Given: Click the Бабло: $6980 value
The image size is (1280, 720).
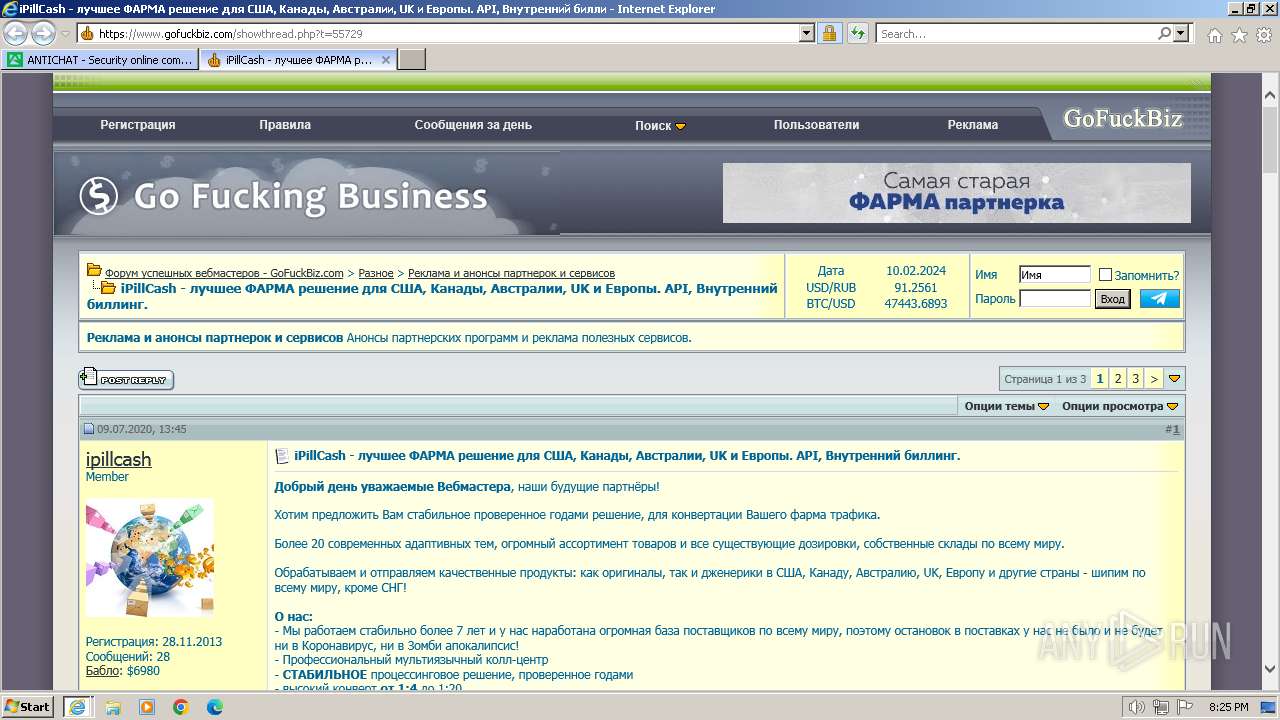Looking at the screenshot, I should click(142, 670).
